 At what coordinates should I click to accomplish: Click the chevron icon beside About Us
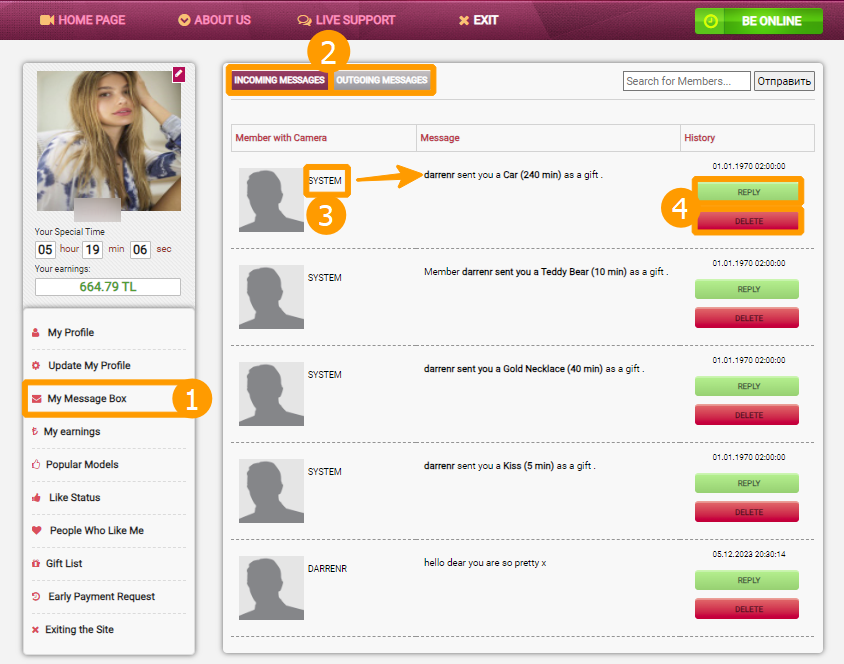[183, 20]
